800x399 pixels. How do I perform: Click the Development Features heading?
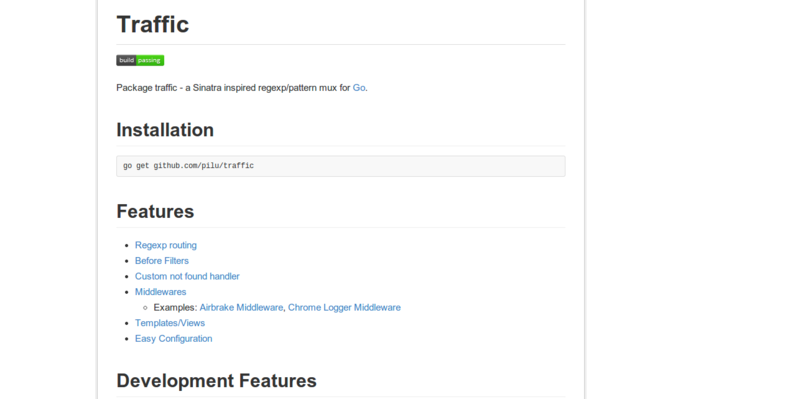(x=216, y=381)
